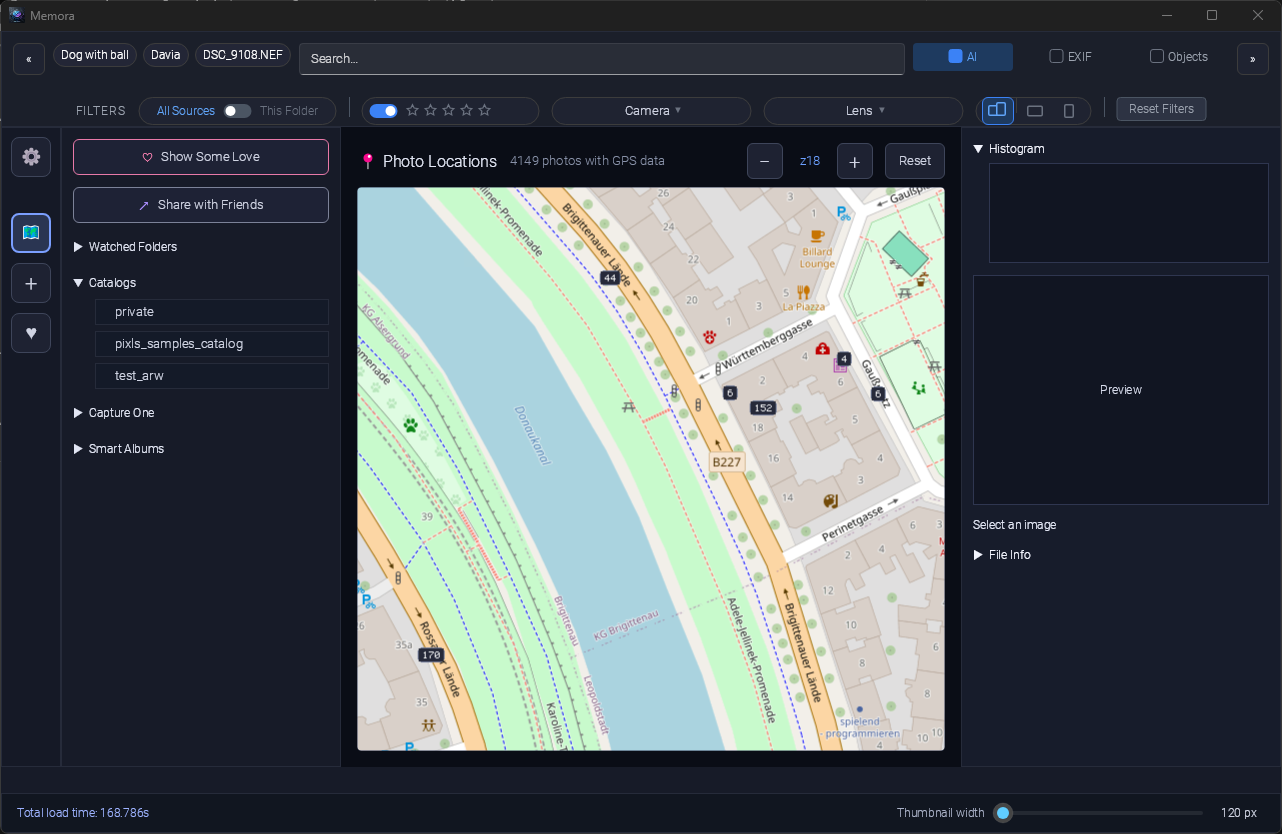The width and height of the screenshot is (1282, 834).
Task: Enable the EXIF search checkbox
Action: point(1056,57)
